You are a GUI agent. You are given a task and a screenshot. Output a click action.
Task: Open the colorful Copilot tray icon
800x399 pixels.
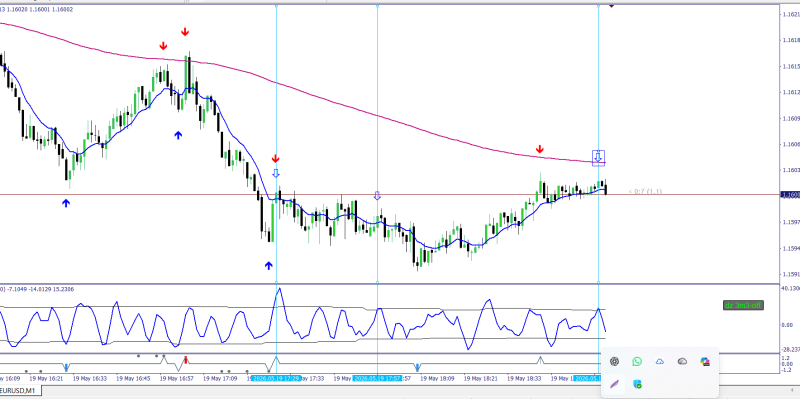[705, 362]
